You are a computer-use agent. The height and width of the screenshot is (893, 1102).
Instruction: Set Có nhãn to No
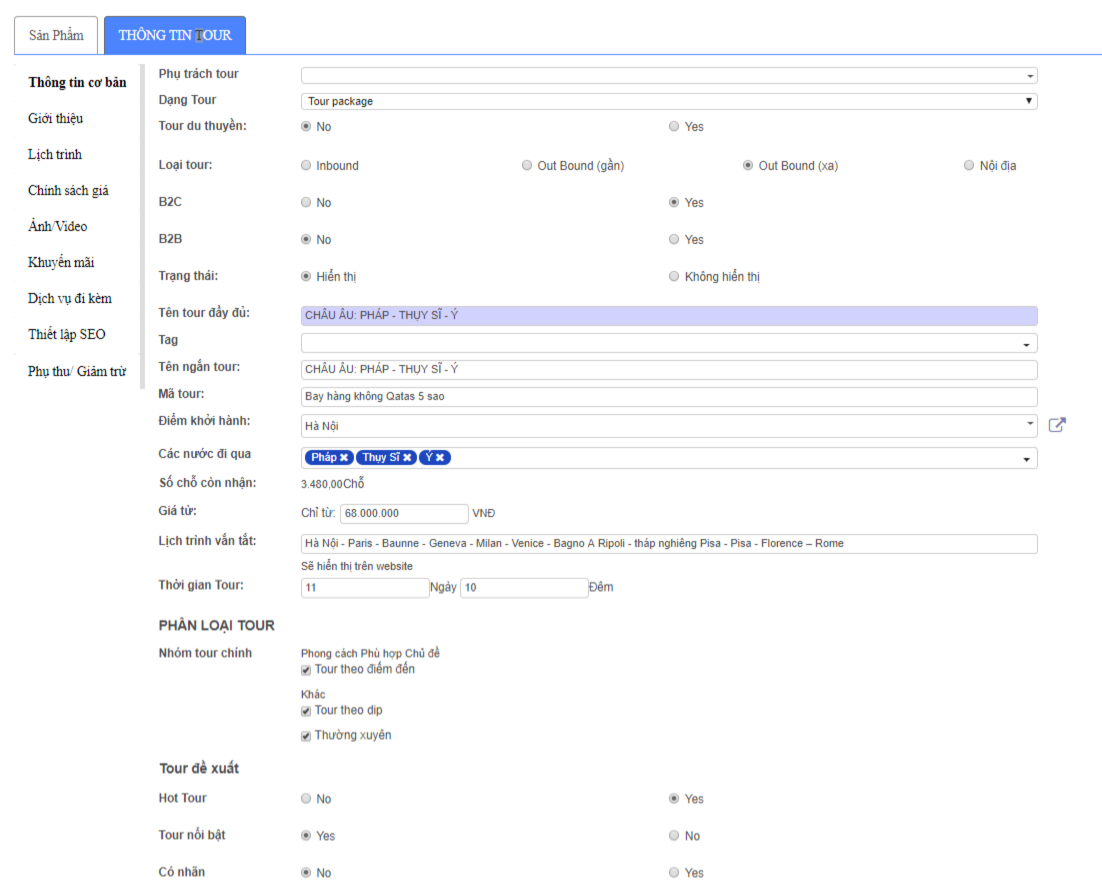(x=306, y=873)
